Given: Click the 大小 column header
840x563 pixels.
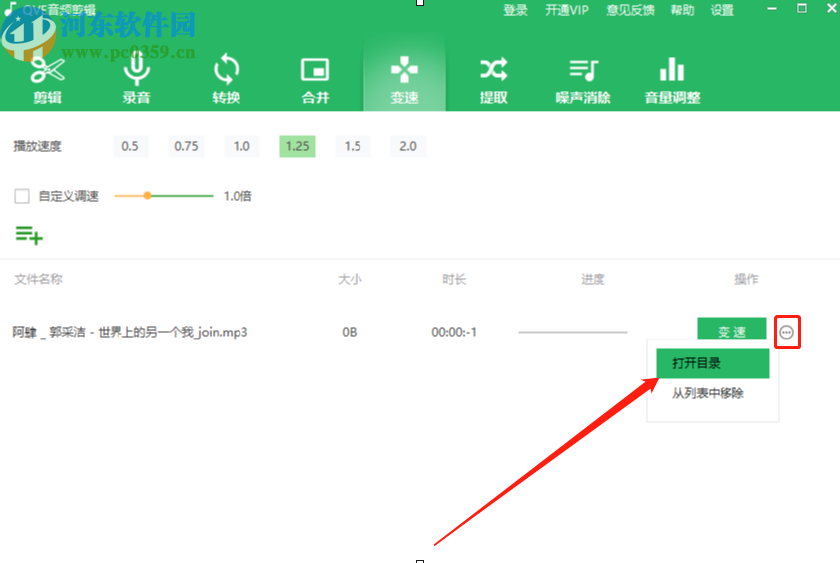Looking at the screenshot, I should pyautogui.click(x=350, y=279).
